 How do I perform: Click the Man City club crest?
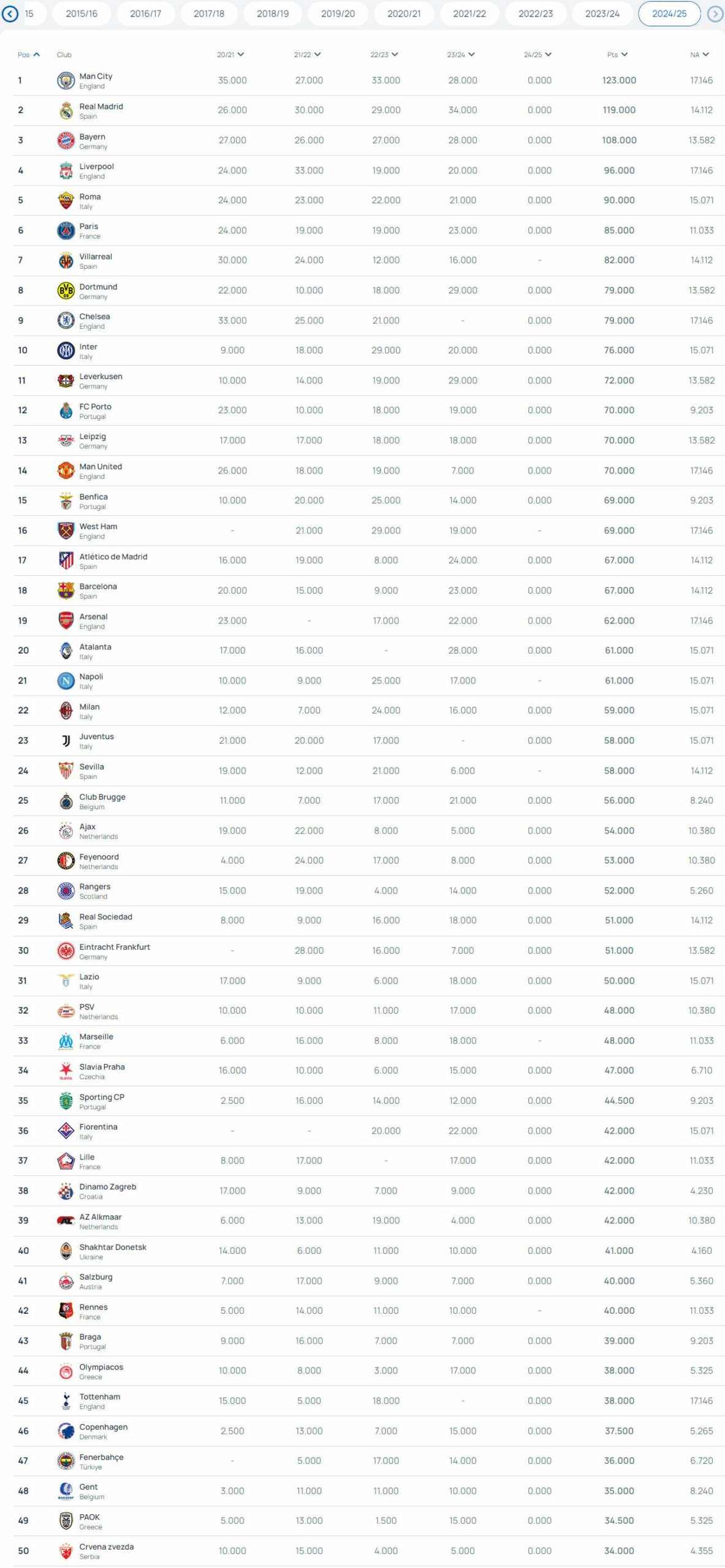(x=66, y=81)
